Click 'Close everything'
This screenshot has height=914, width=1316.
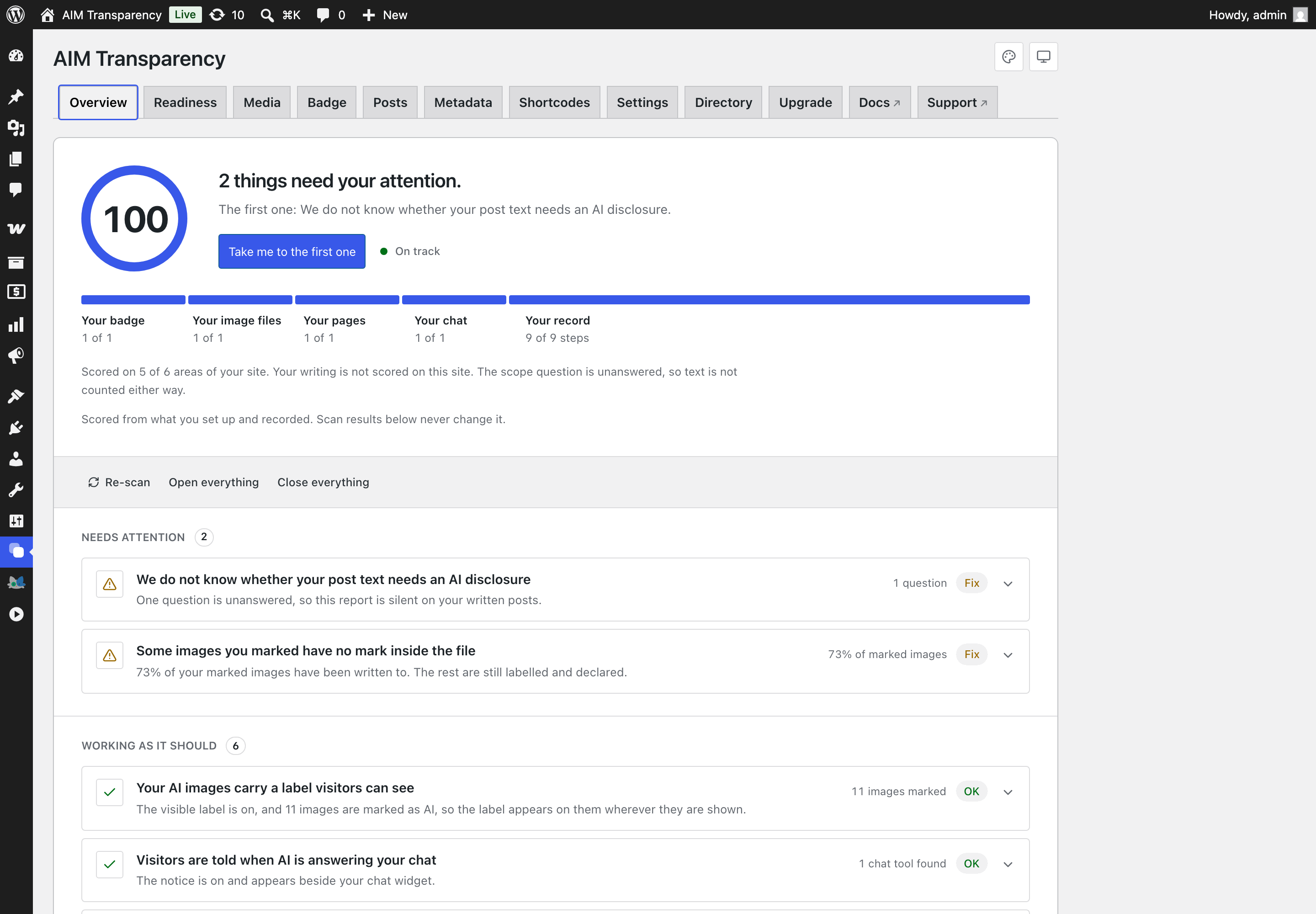click(323, 482)
